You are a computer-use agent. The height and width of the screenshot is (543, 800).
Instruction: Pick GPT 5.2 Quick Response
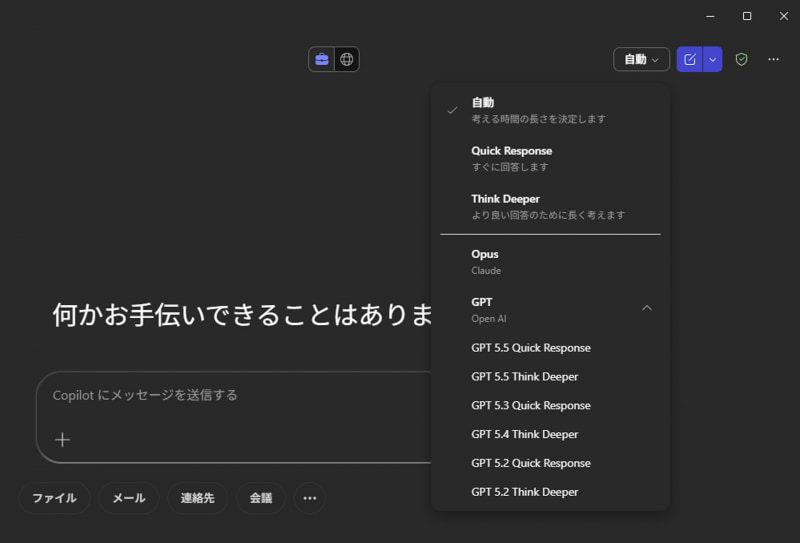point(550,463)
